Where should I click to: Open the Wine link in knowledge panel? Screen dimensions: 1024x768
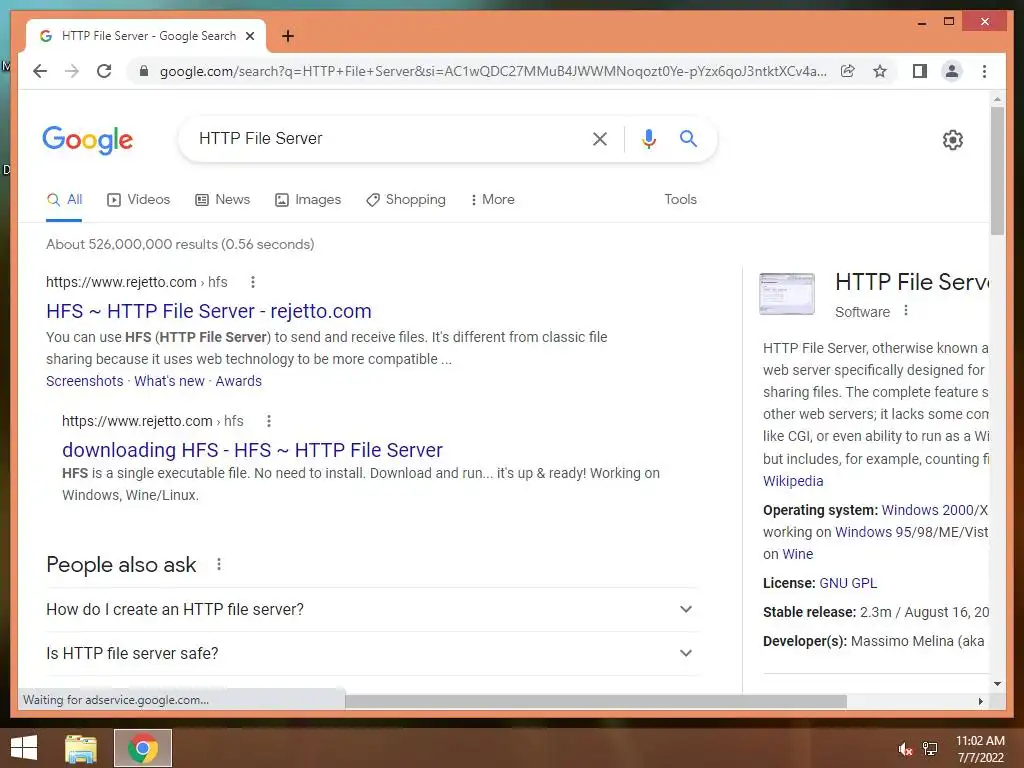click(x=797, y=554)
